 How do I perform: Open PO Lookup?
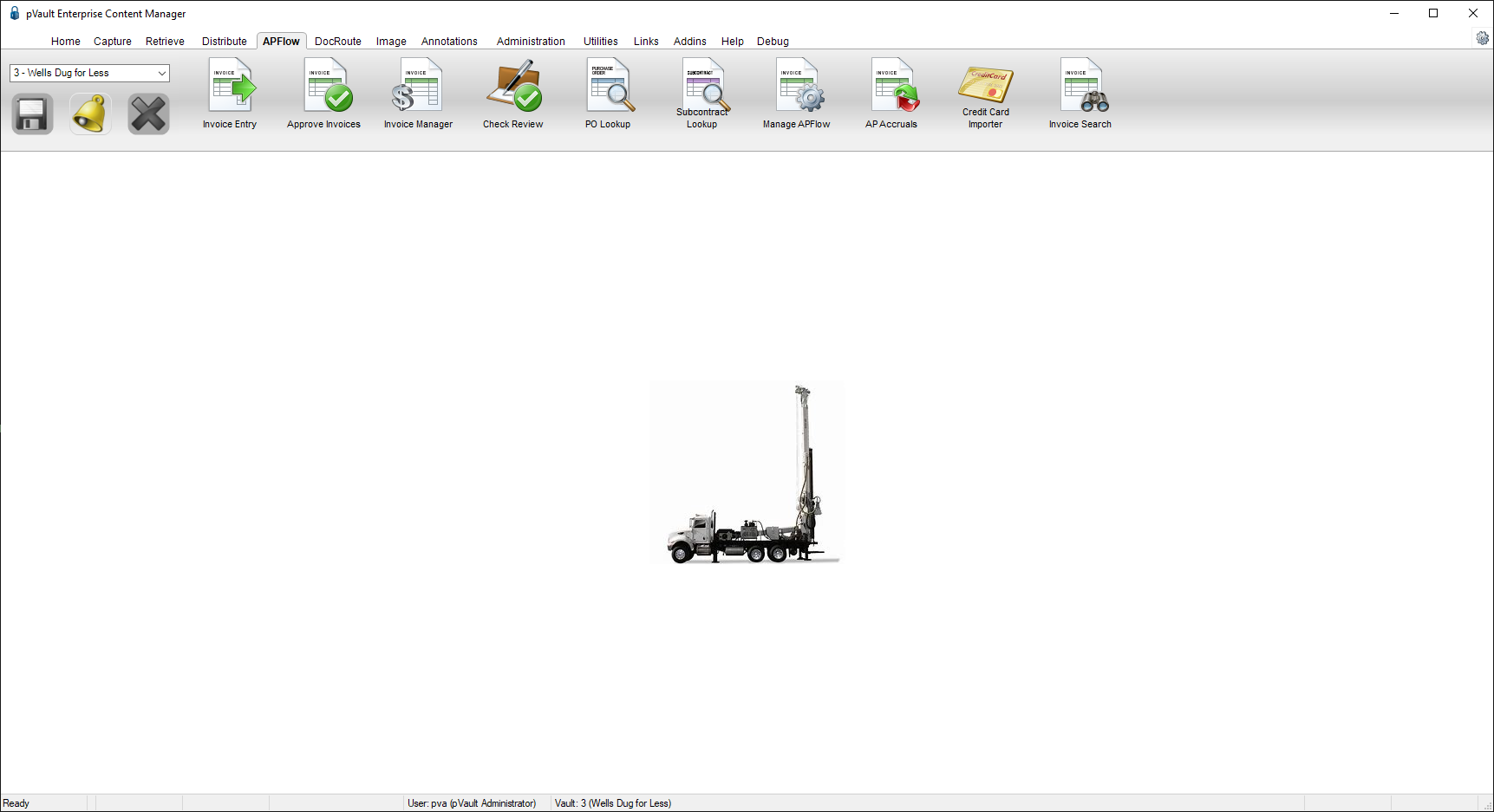[x=608, y=94]
